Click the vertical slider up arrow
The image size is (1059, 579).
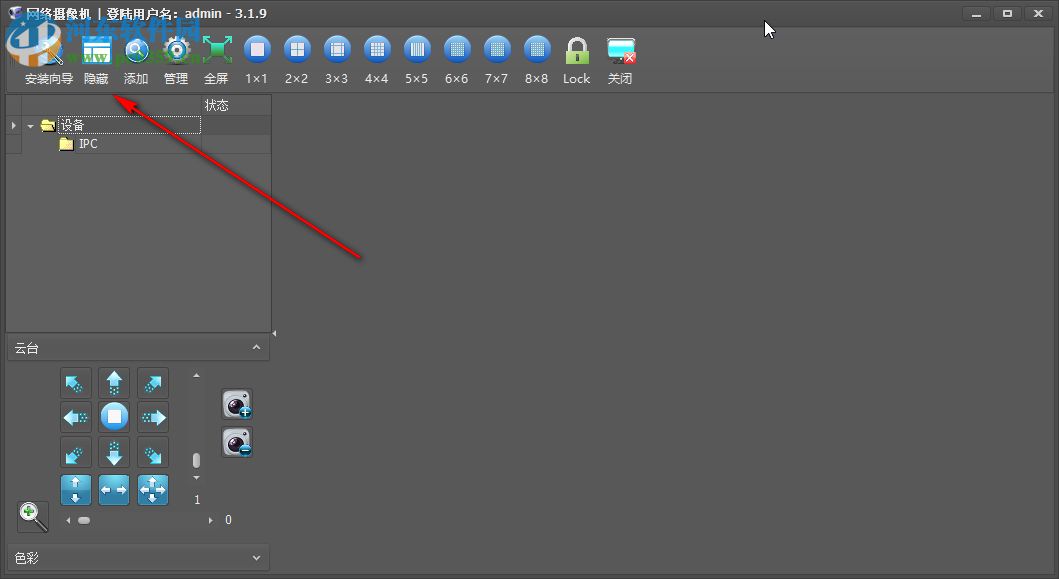point(197,375)
